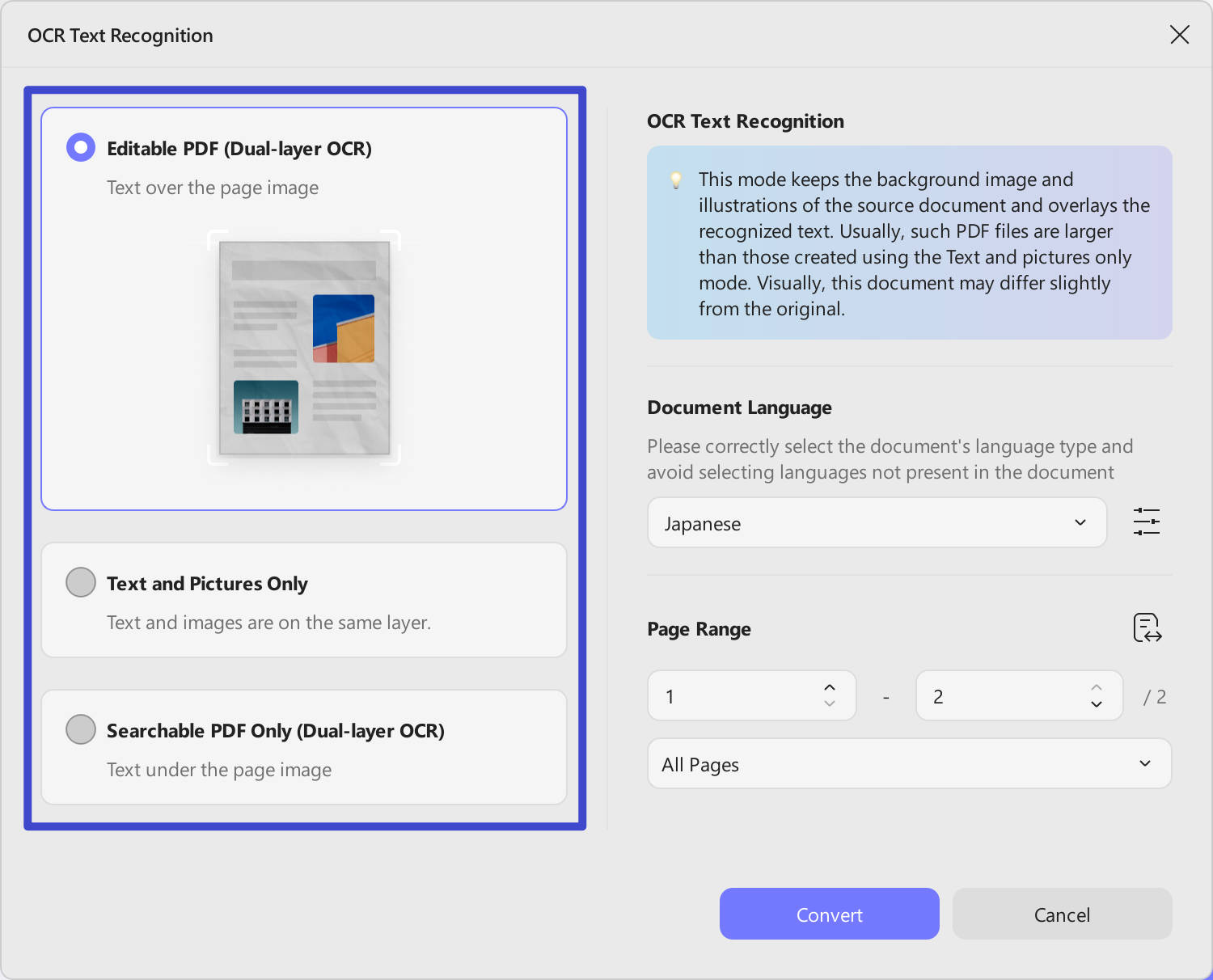This screenshot has height=980, width=1213.
Task: Select Text and Pictures Only radio button
Action: (81, 582)
